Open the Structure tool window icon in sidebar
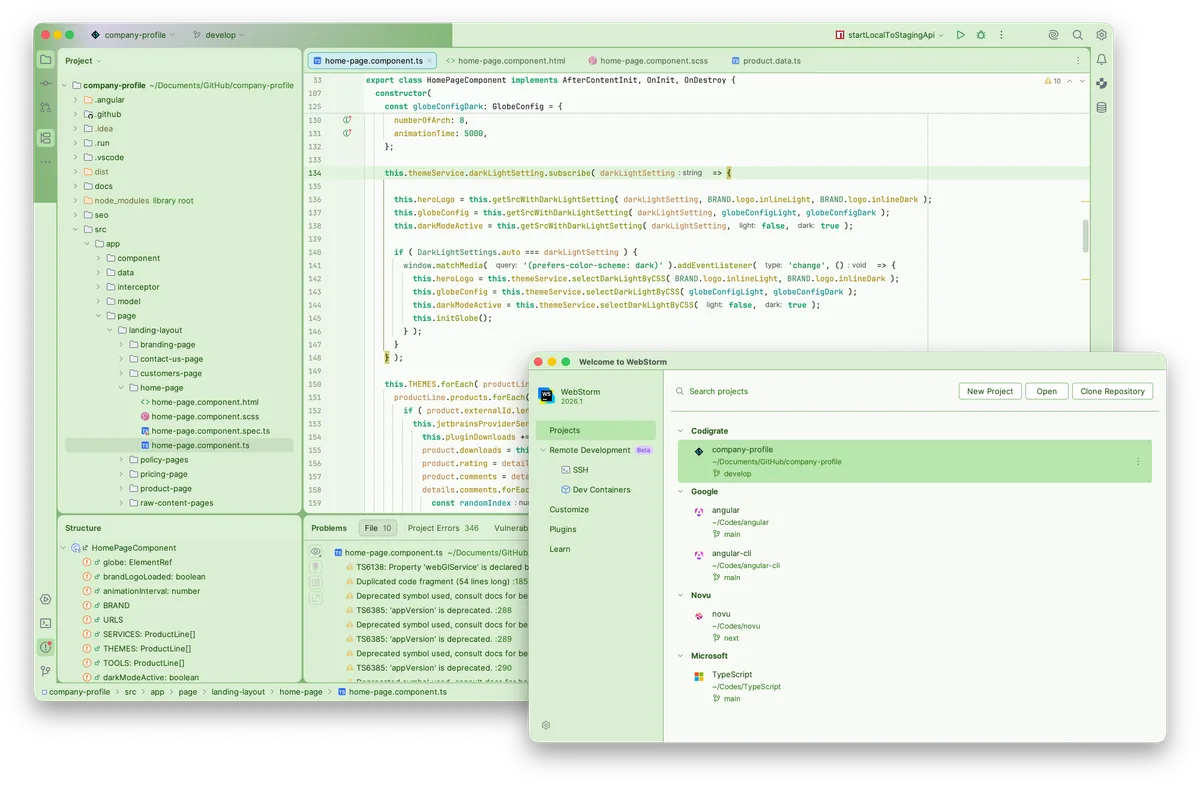The image size is (1200, 787). coord(45,138)
